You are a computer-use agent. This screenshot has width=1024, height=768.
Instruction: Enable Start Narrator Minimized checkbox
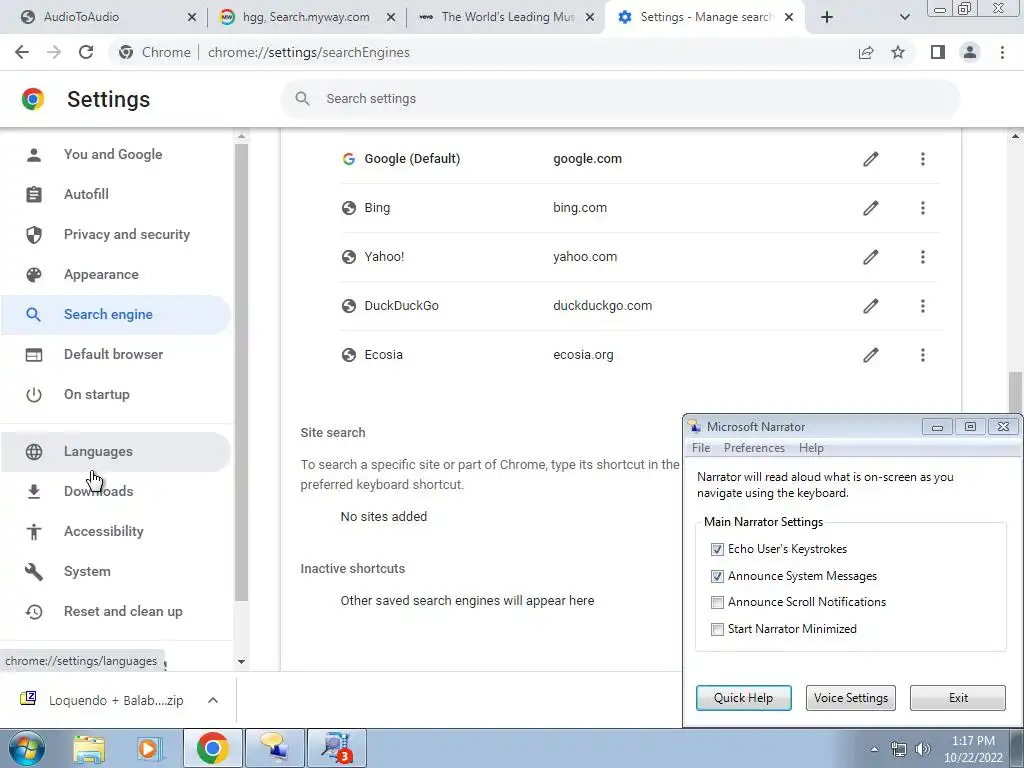click(x=717, y=629)
